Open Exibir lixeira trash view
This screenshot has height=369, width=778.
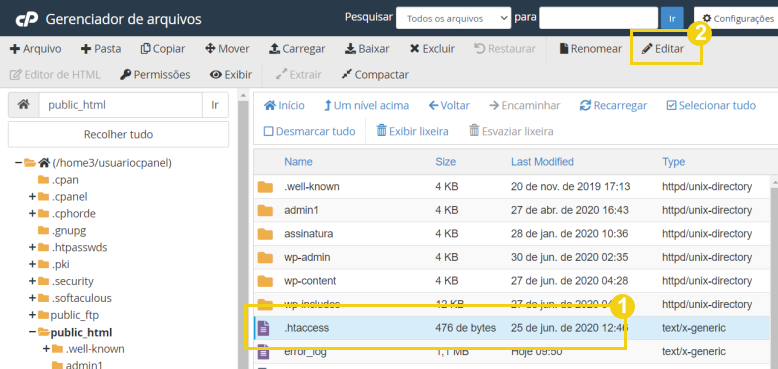pyautogui.click(x=412, y=131)
